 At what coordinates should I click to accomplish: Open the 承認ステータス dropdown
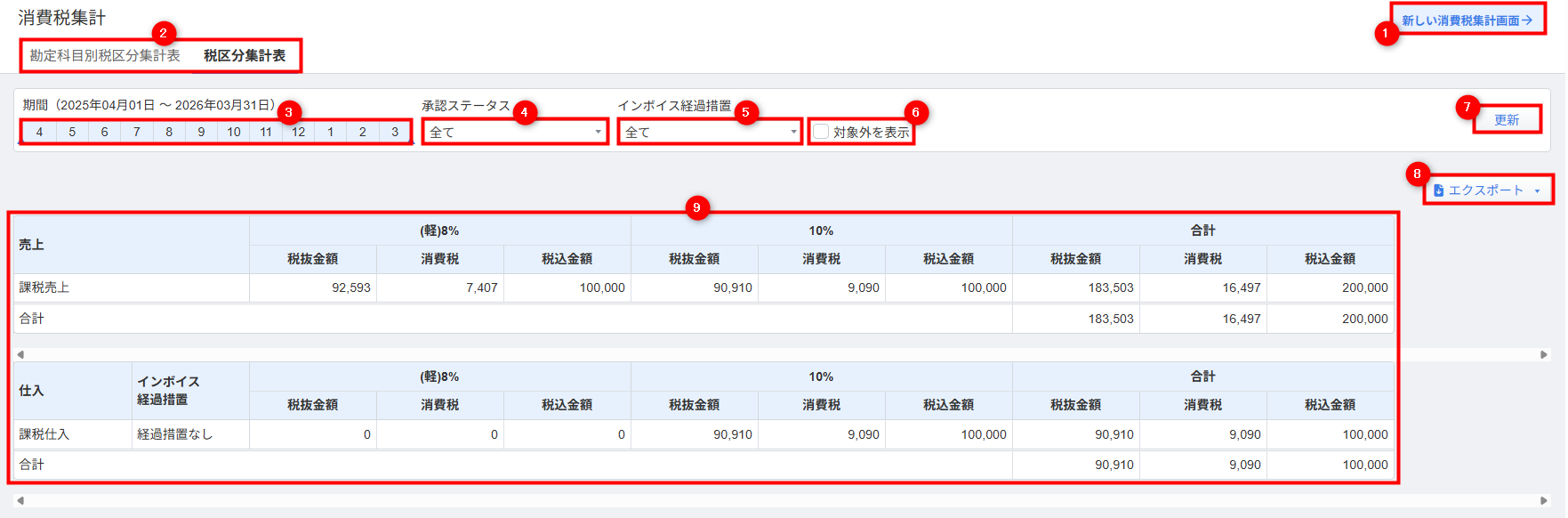515,132
